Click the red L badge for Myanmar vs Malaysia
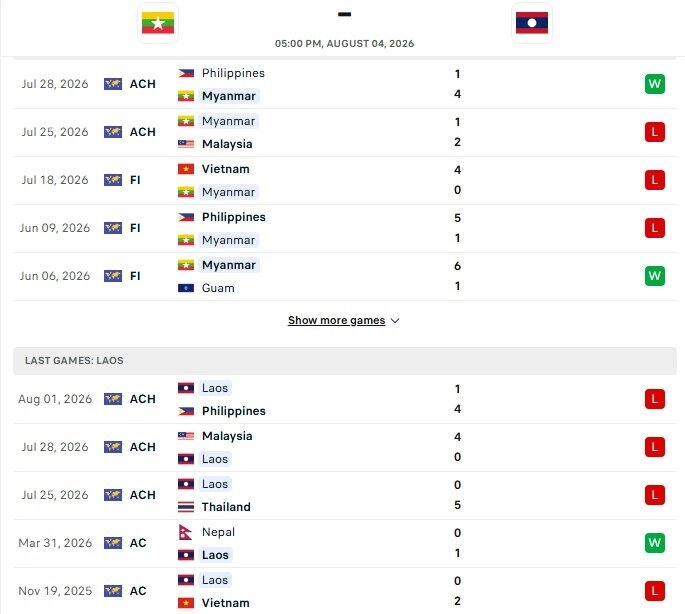The width and height of the screenshot is (685, 614). click(654, 132)
